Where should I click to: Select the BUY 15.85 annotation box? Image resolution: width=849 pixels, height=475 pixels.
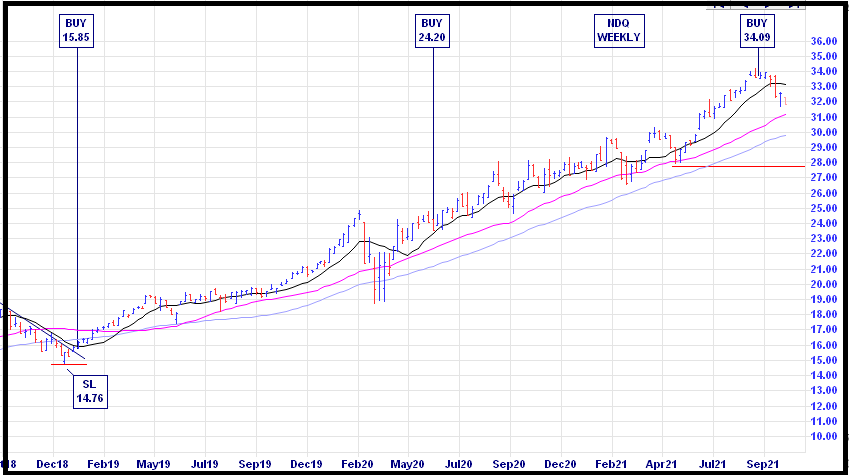tap(76, 31)
